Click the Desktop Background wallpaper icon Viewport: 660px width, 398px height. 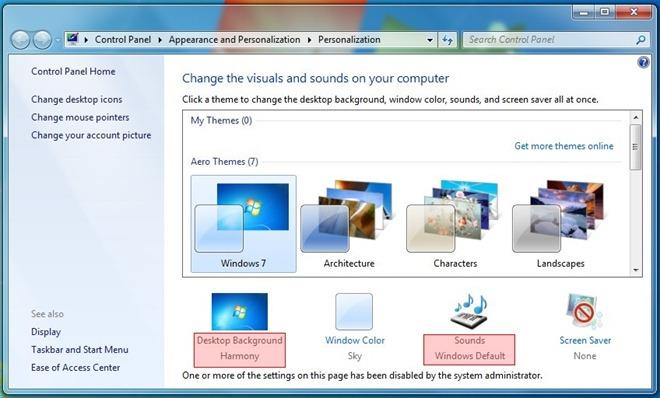click(x=240, y=312)
